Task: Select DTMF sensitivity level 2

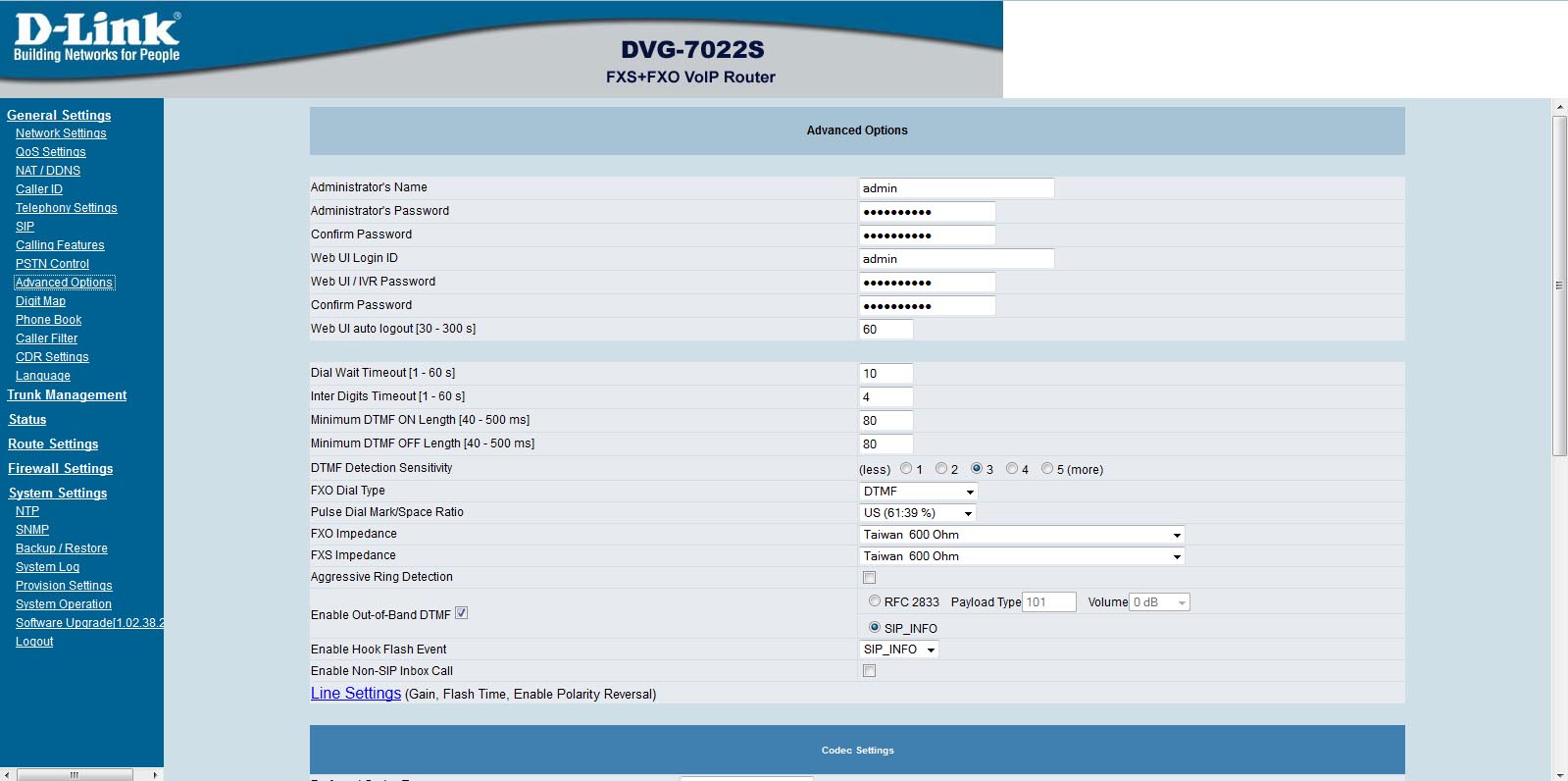Action: (941, 469)
